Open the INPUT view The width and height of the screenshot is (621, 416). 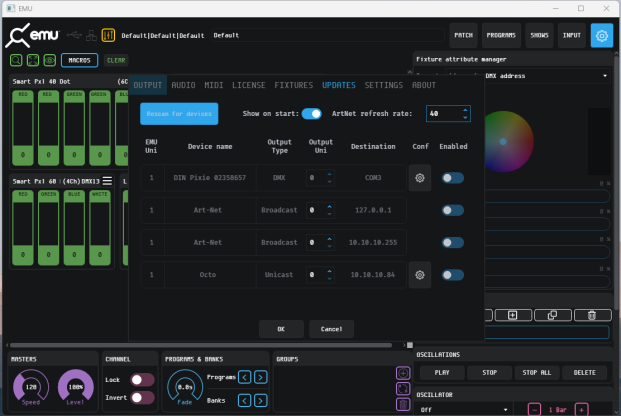pos(572,35)
